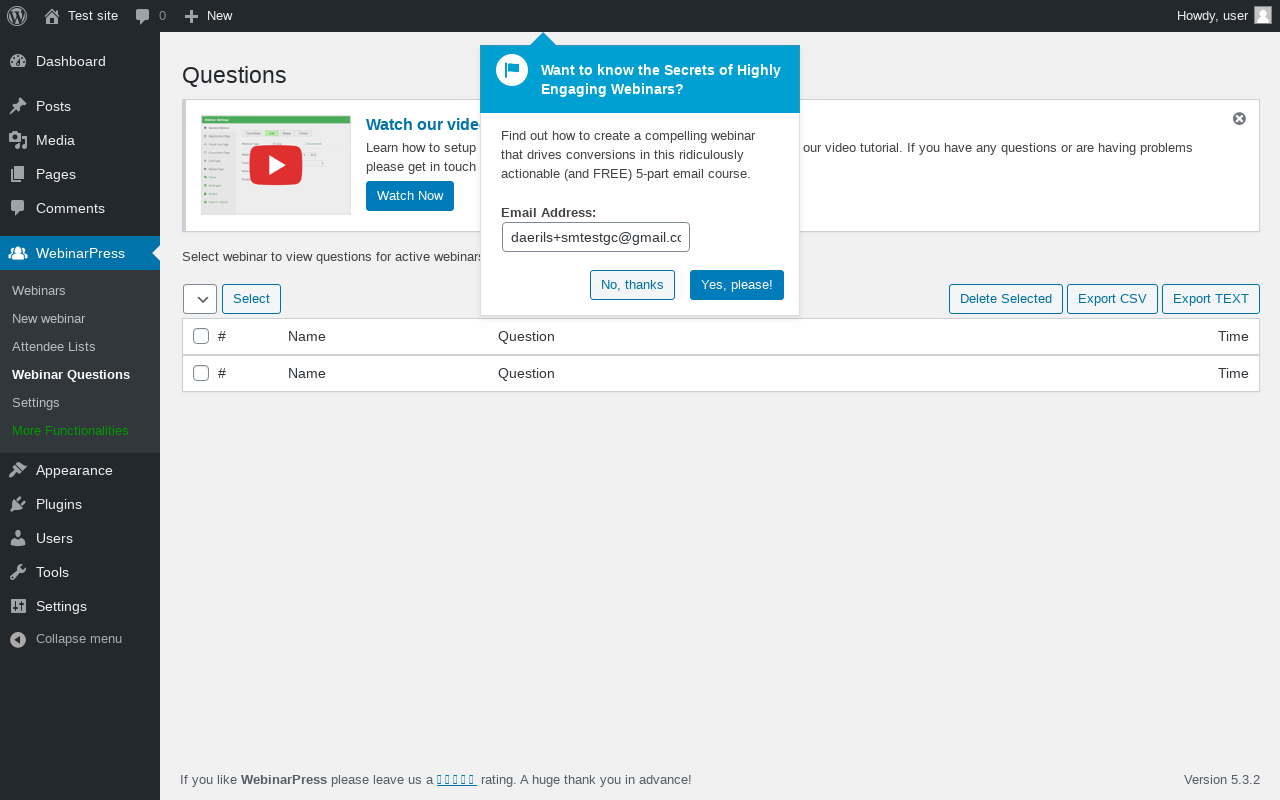
Task: Click the five-star rating link in footer
Action: 456,780
